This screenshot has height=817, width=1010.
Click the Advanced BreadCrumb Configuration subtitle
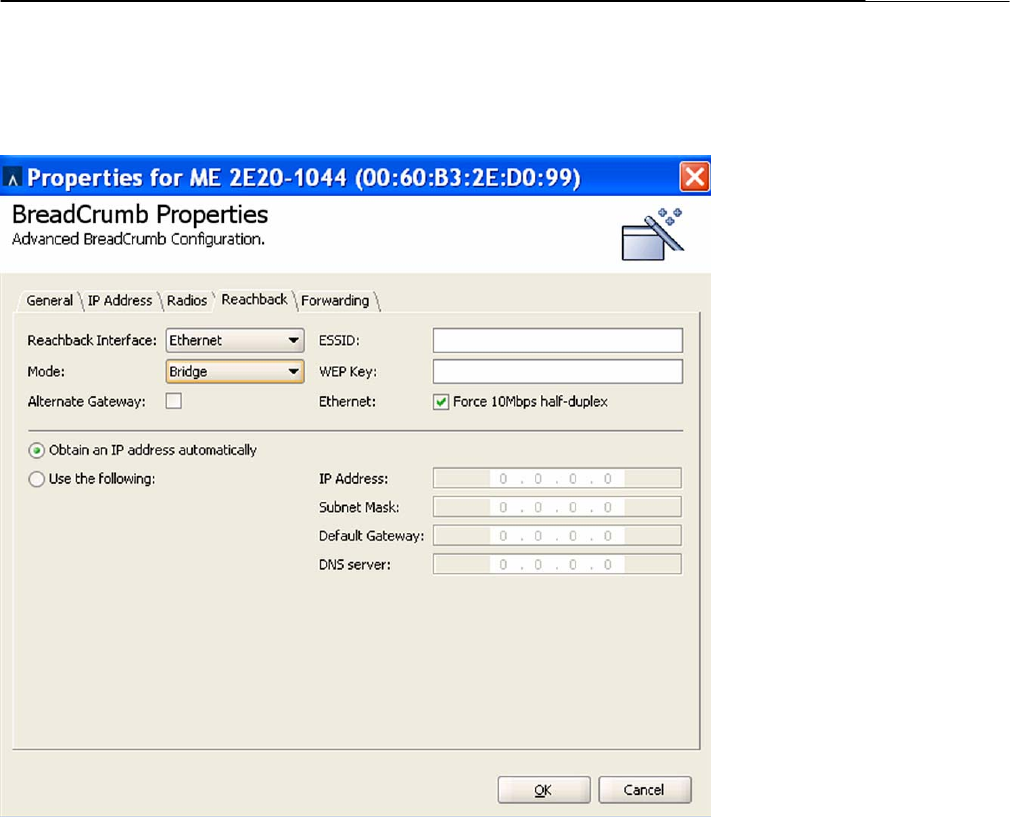tap(138, 239)
